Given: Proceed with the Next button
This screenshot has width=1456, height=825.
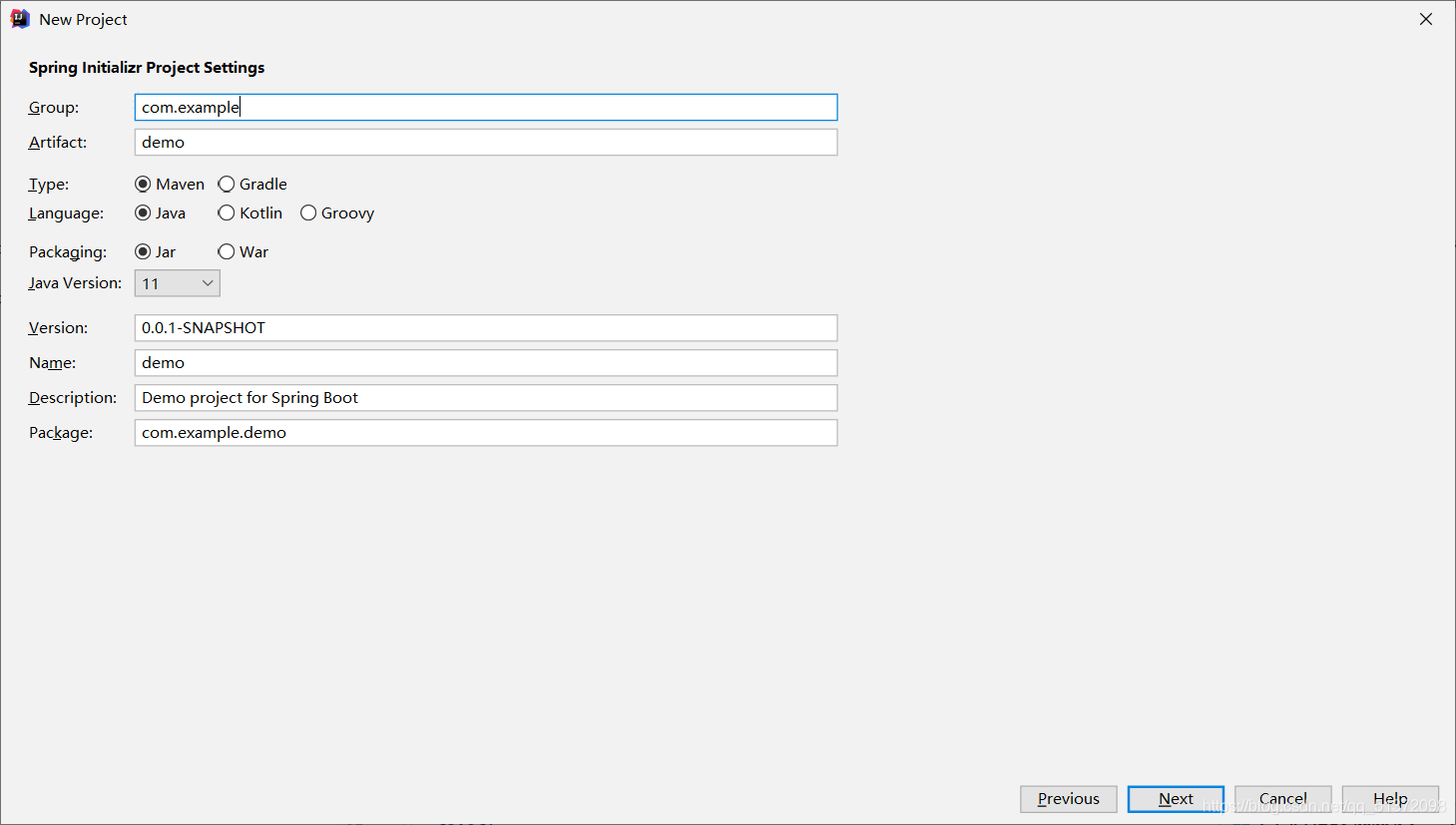Looking at the screenshot, I should (x=1176, y=799).
